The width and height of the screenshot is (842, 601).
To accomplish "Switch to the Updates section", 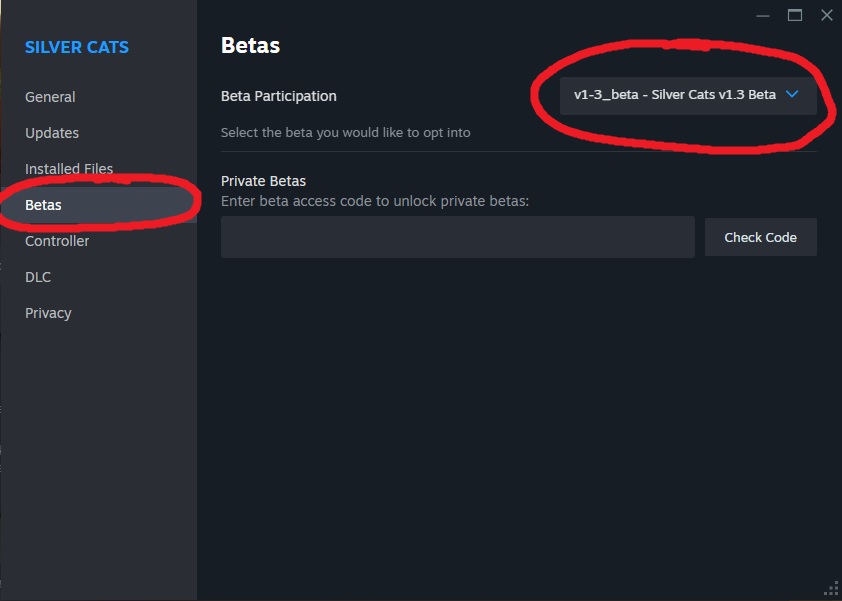I will point(52,133).
